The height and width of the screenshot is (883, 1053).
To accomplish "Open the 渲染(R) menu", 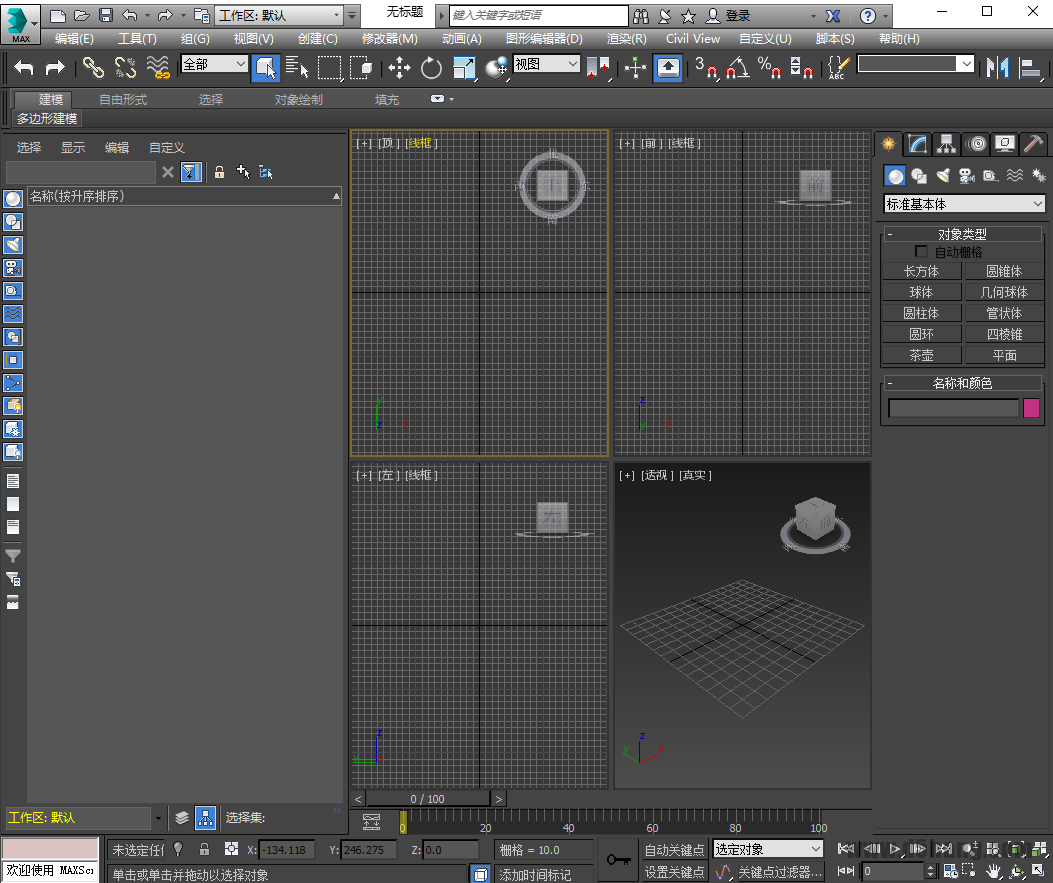I will (x=626, y=38).
